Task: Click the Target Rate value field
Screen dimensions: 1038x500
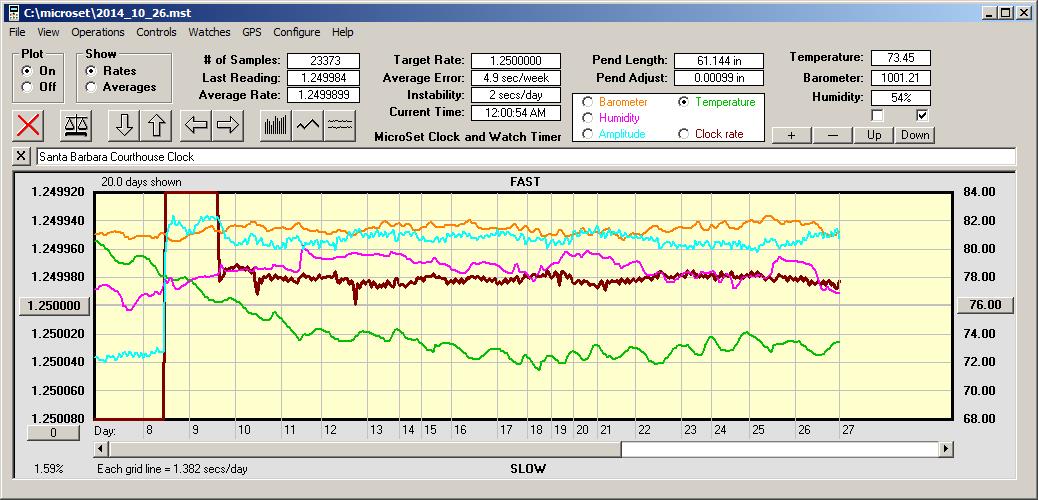Action: pos(516,61)
